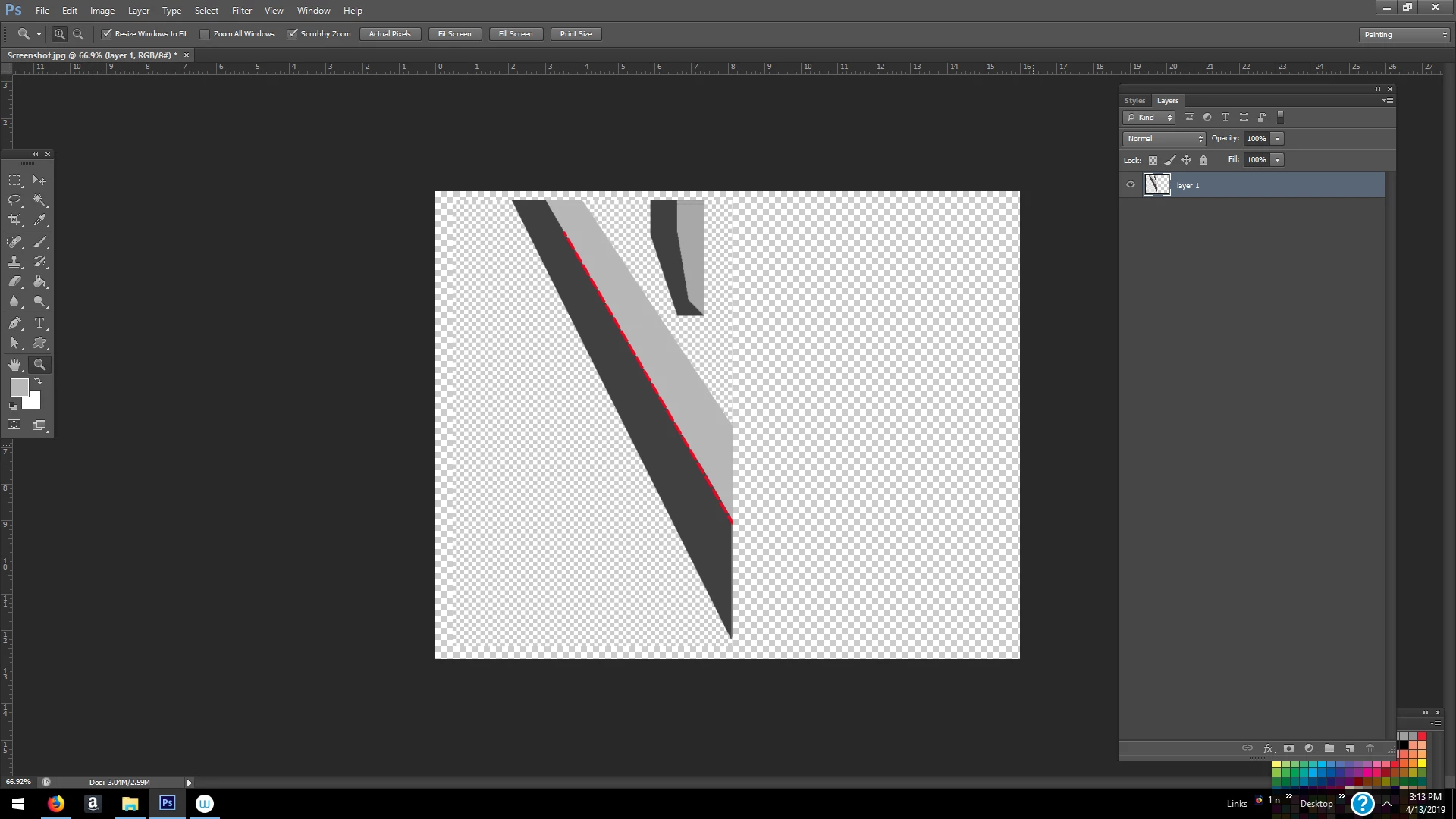Screen dimensions: 1456x819
Task: Open the Normal blend mode dropdown
Action: 1163,139
